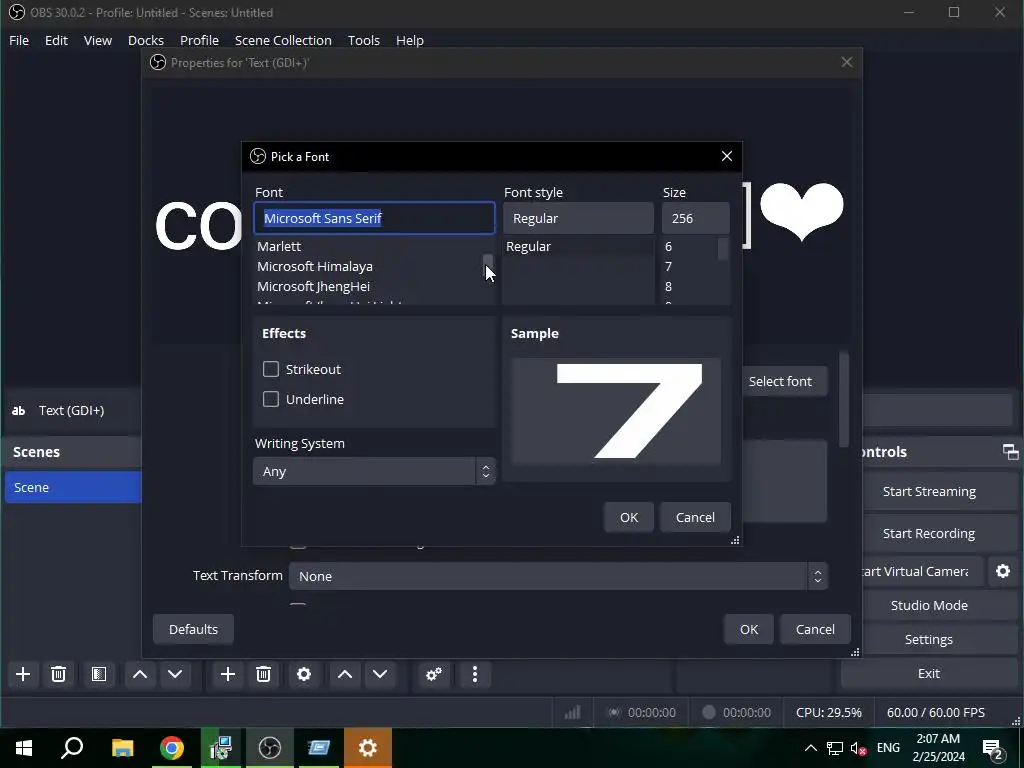Open File Explorer from taskbar
This screenshot has height=768, width=1024.
122,748
